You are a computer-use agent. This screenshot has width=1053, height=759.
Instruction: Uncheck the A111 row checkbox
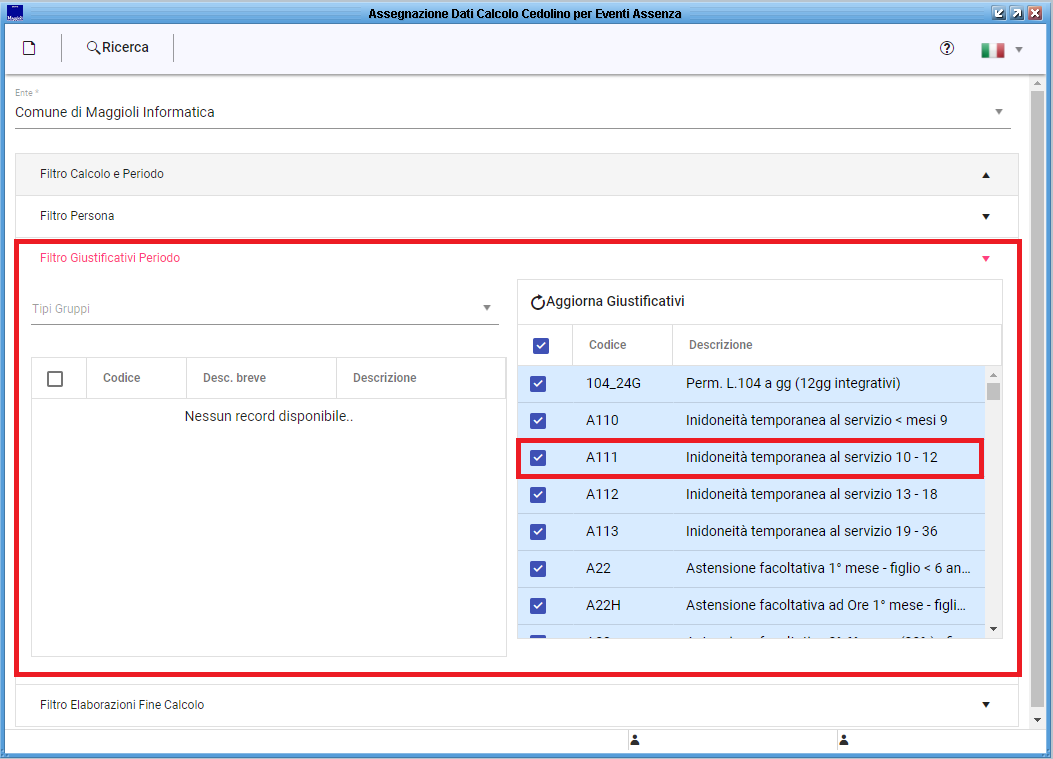coord(538,458)
